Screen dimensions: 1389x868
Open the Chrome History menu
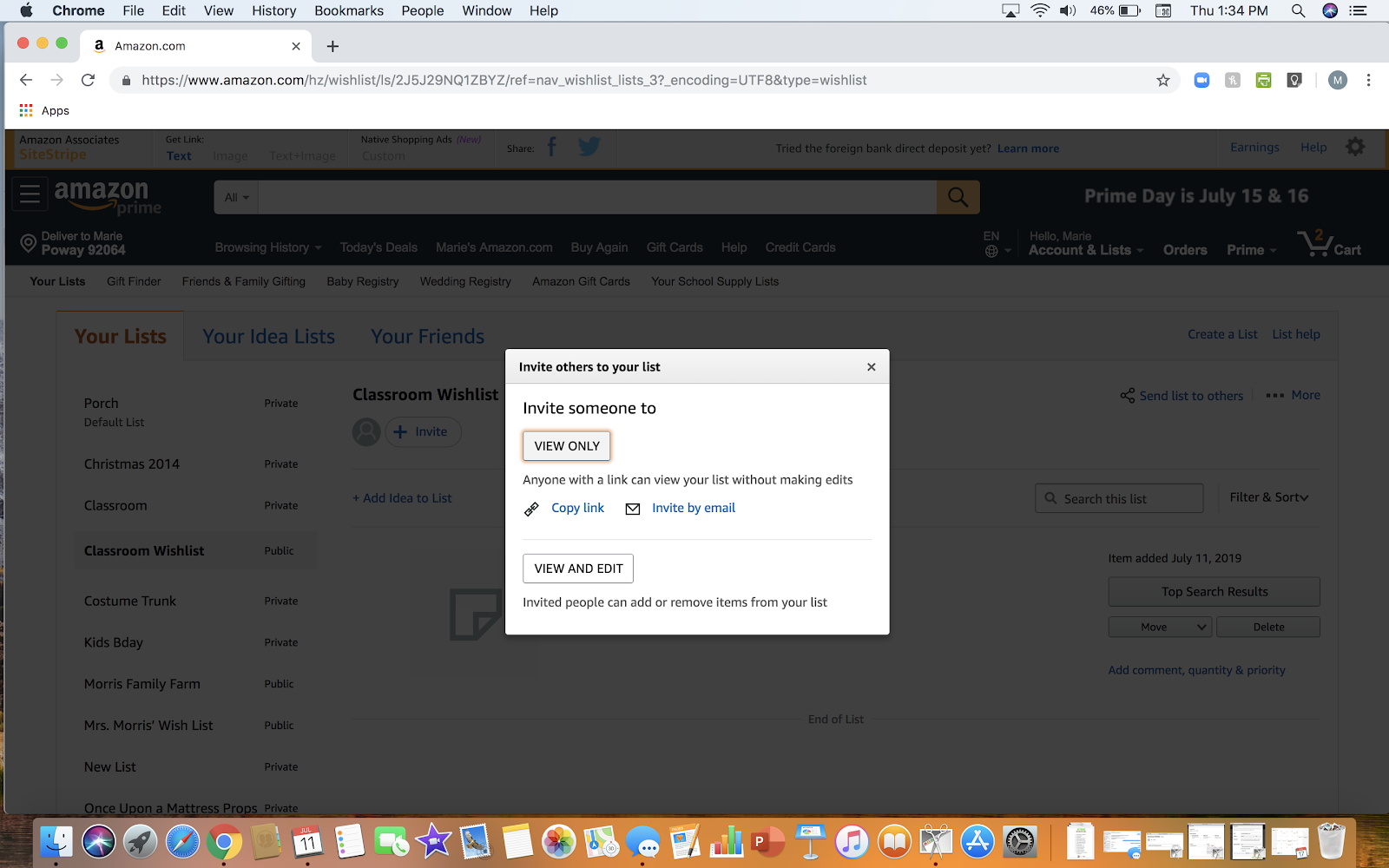click(273, 10)
